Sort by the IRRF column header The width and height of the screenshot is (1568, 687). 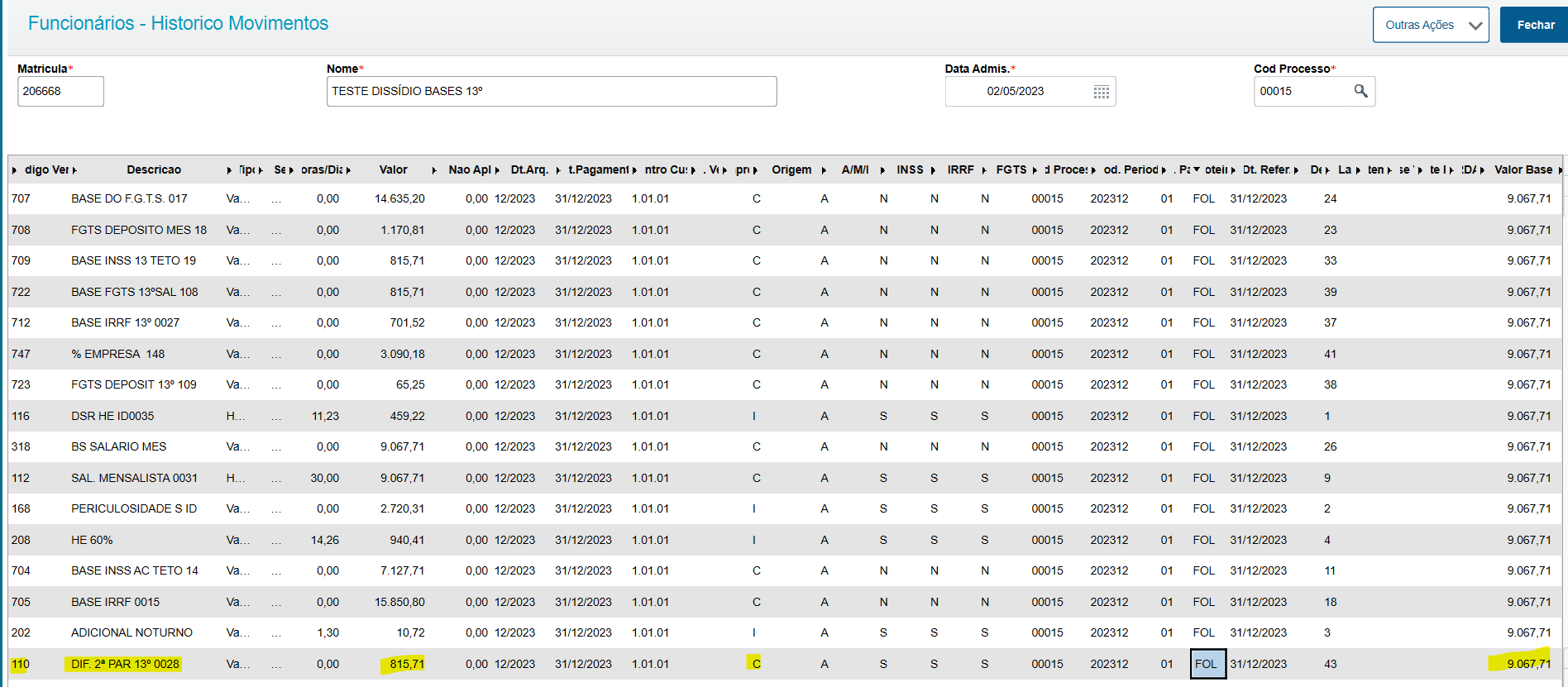click(960, 169)
